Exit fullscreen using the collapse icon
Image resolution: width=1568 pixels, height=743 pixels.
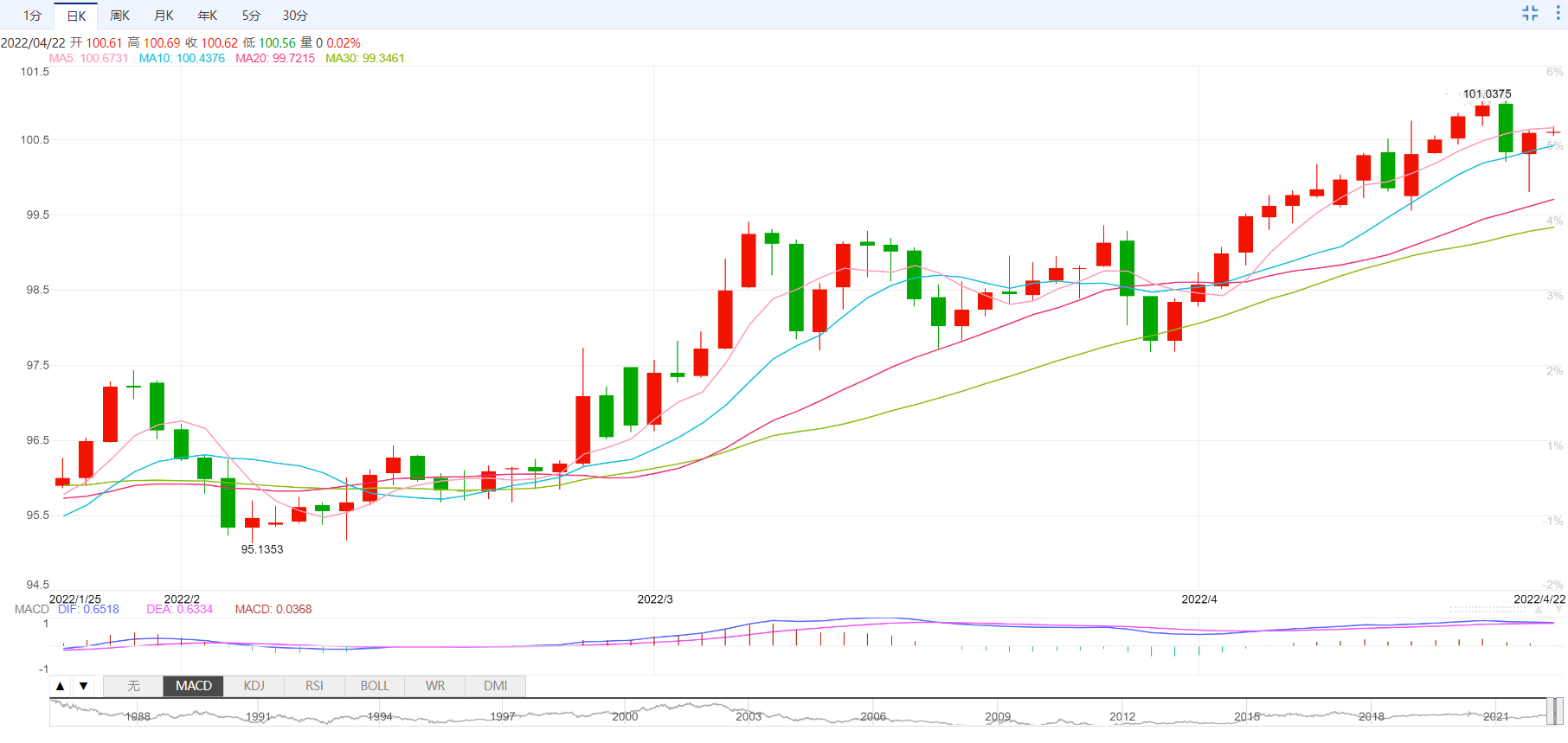point(1530,13)
